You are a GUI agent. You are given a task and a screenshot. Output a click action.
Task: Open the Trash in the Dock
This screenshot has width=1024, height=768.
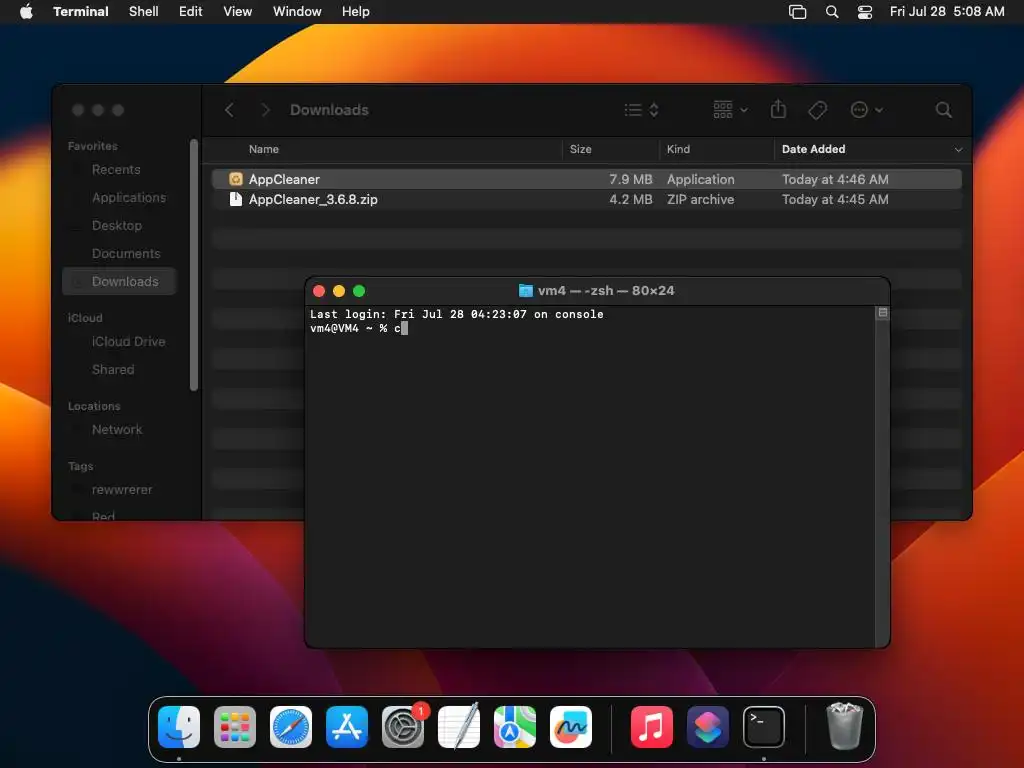844,726
